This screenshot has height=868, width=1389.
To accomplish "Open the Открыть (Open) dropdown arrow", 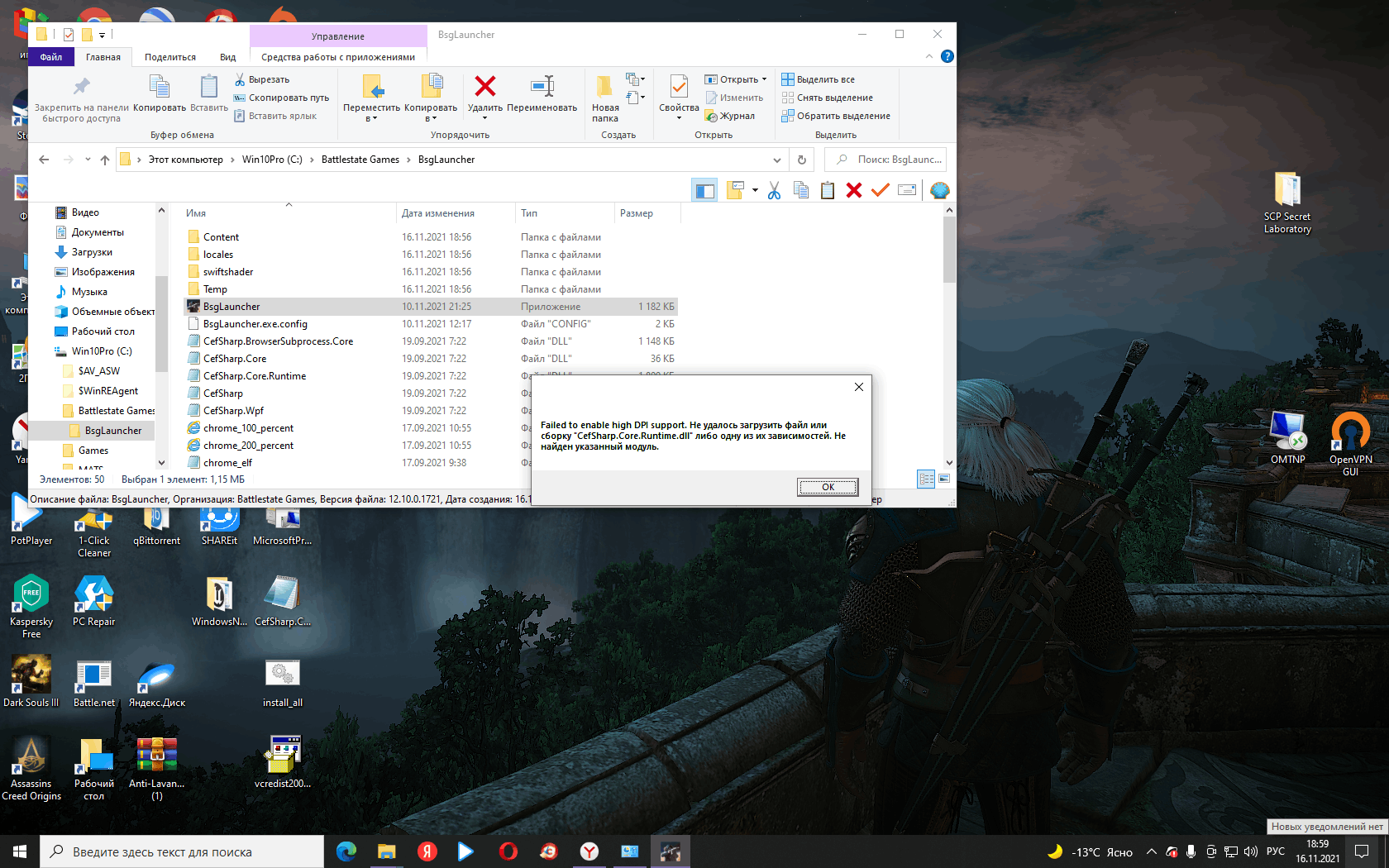I will click(764, 79).
